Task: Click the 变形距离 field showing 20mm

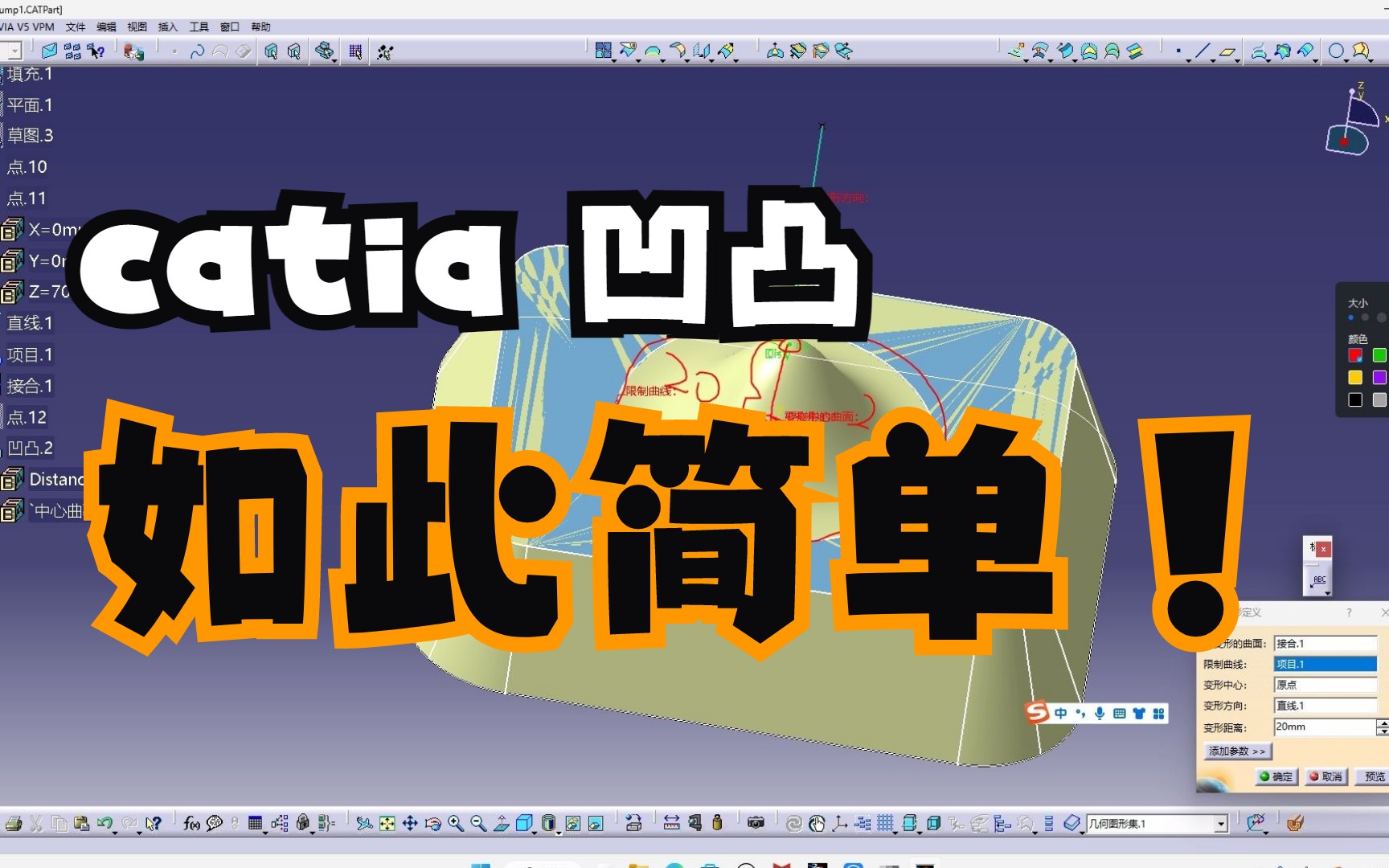Action: [x=1325, y=727]
